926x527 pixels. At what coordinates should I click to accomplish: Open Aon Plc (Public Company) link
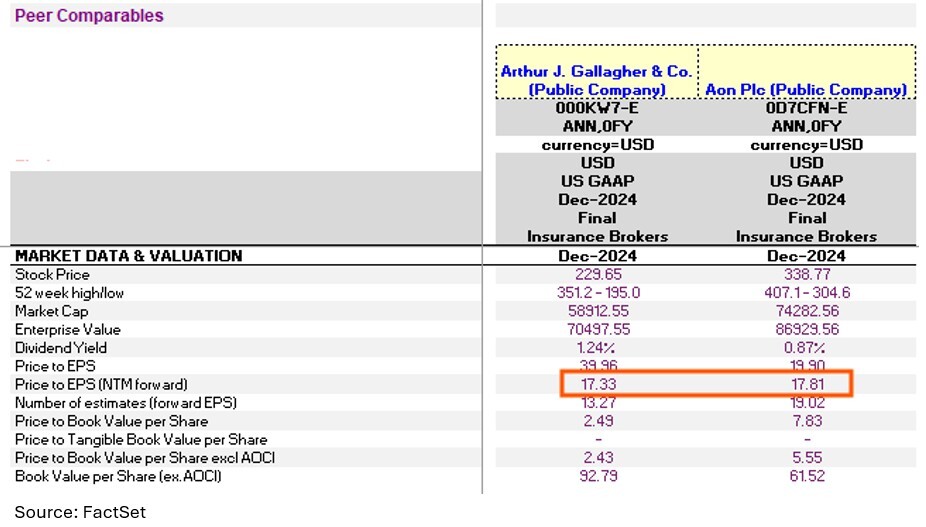click(x=806, y=90)
